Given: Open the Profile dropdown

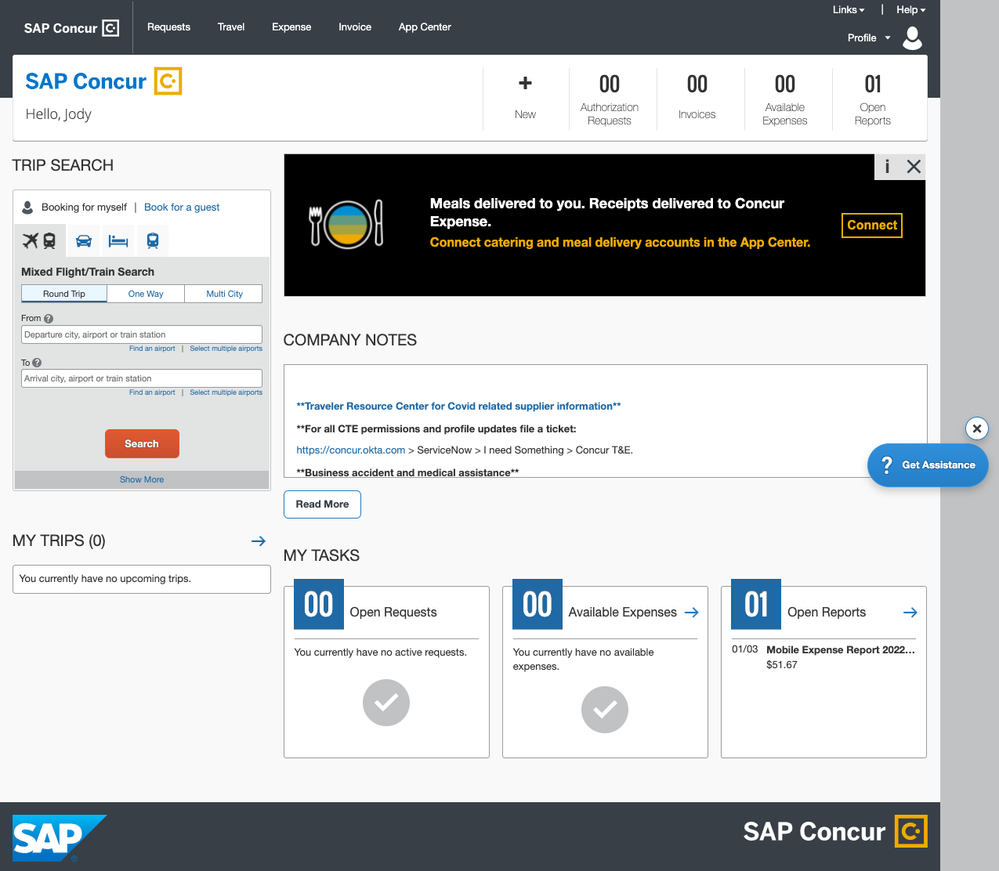Looking at the screenshot, I should coord(868,38).
